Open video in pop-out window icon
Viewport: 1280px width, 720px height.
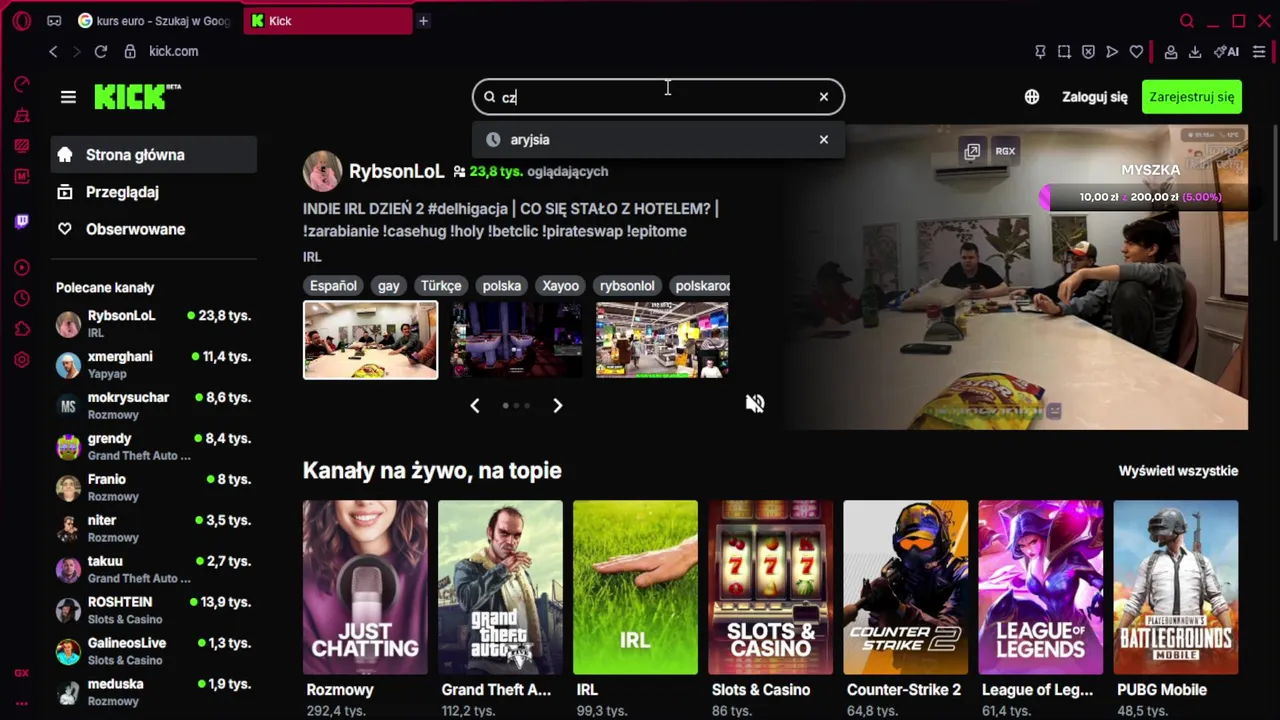(x=972, y=151)
